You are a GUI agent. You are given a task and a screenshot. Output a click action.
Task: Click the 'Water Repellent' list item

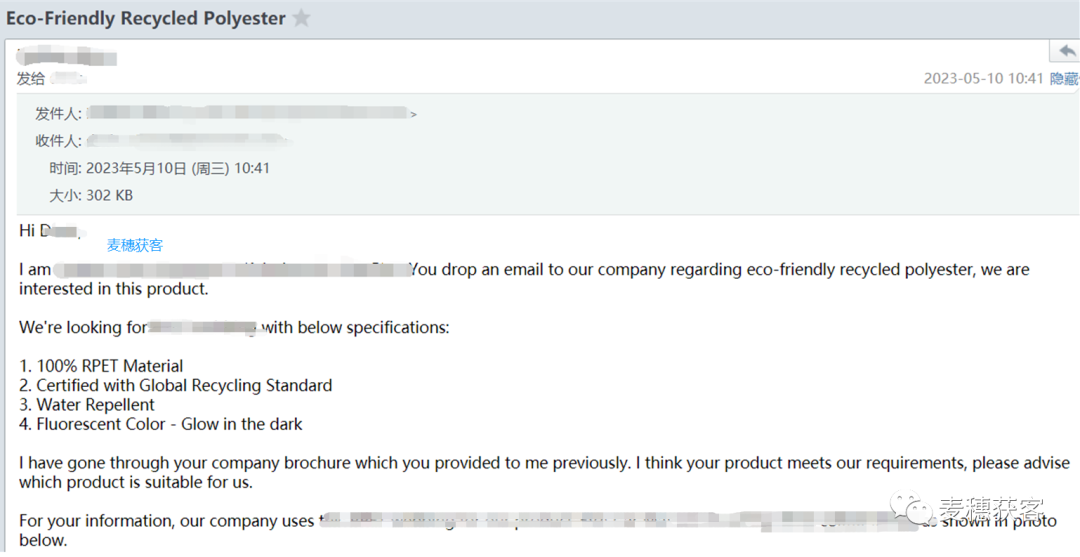coord(87,404)
